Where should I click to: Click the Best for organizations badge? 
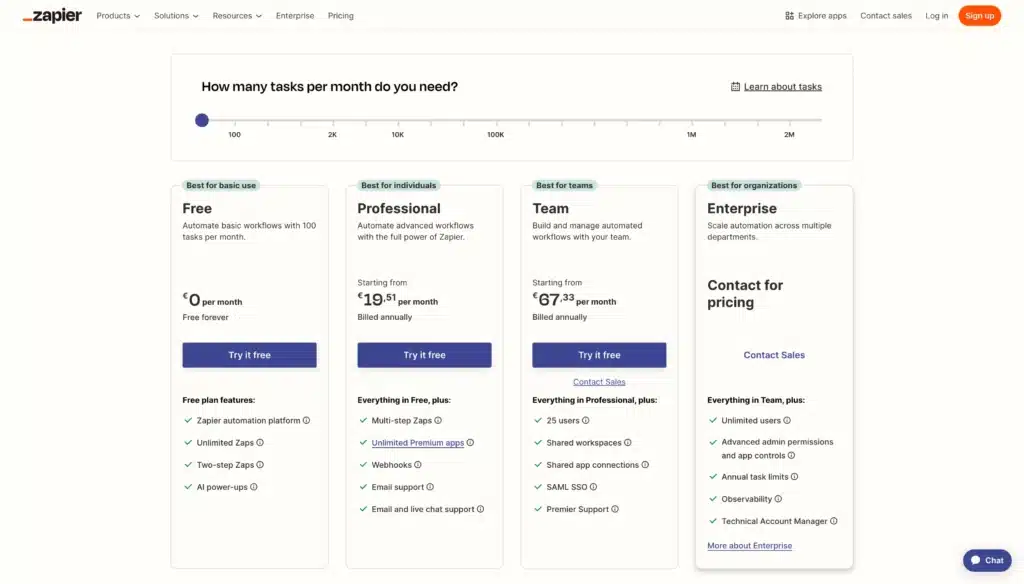754,186
